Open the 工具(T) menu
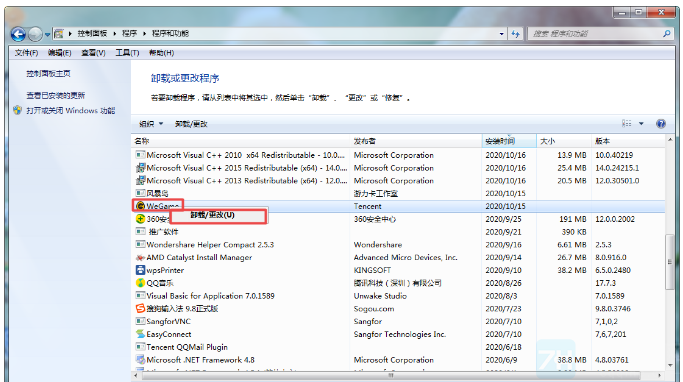The width and height of the screenshot is (683, 382). click(127, 53)
